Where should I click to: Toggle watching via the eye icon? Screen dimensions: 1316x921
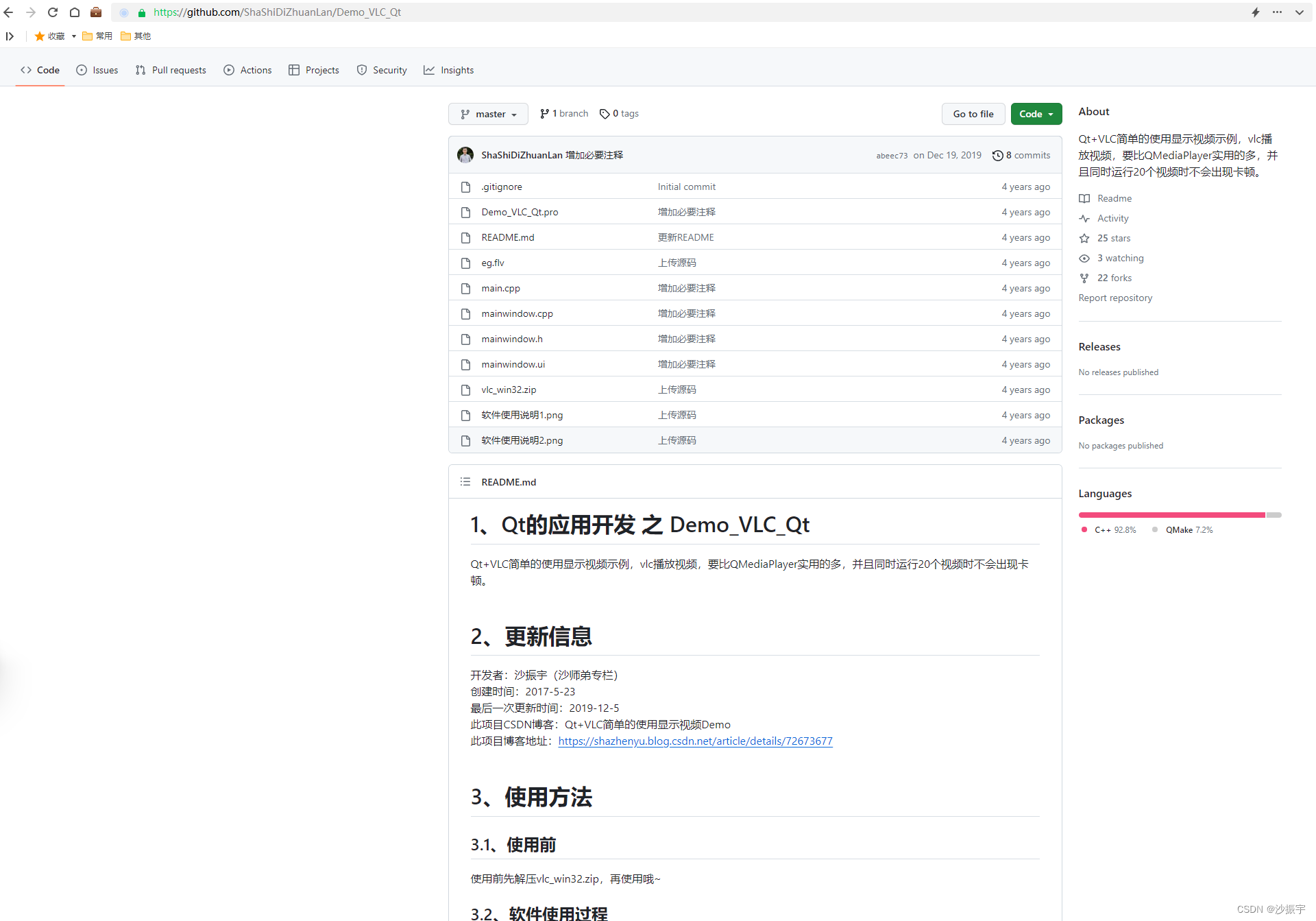coord(1084,258)
